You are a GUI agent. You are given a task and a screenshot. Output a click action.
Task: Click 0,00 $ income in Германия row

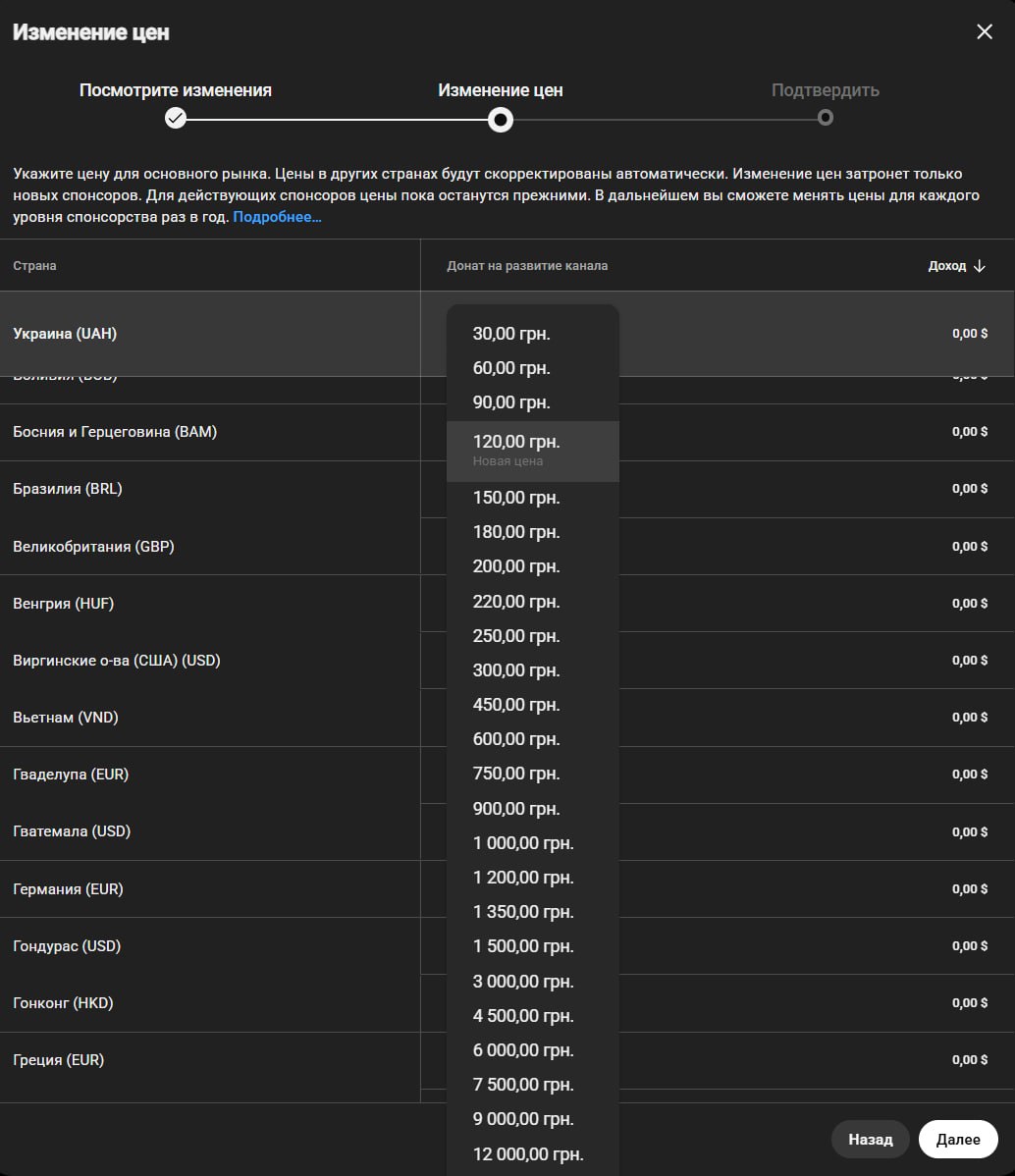point(970,889)
